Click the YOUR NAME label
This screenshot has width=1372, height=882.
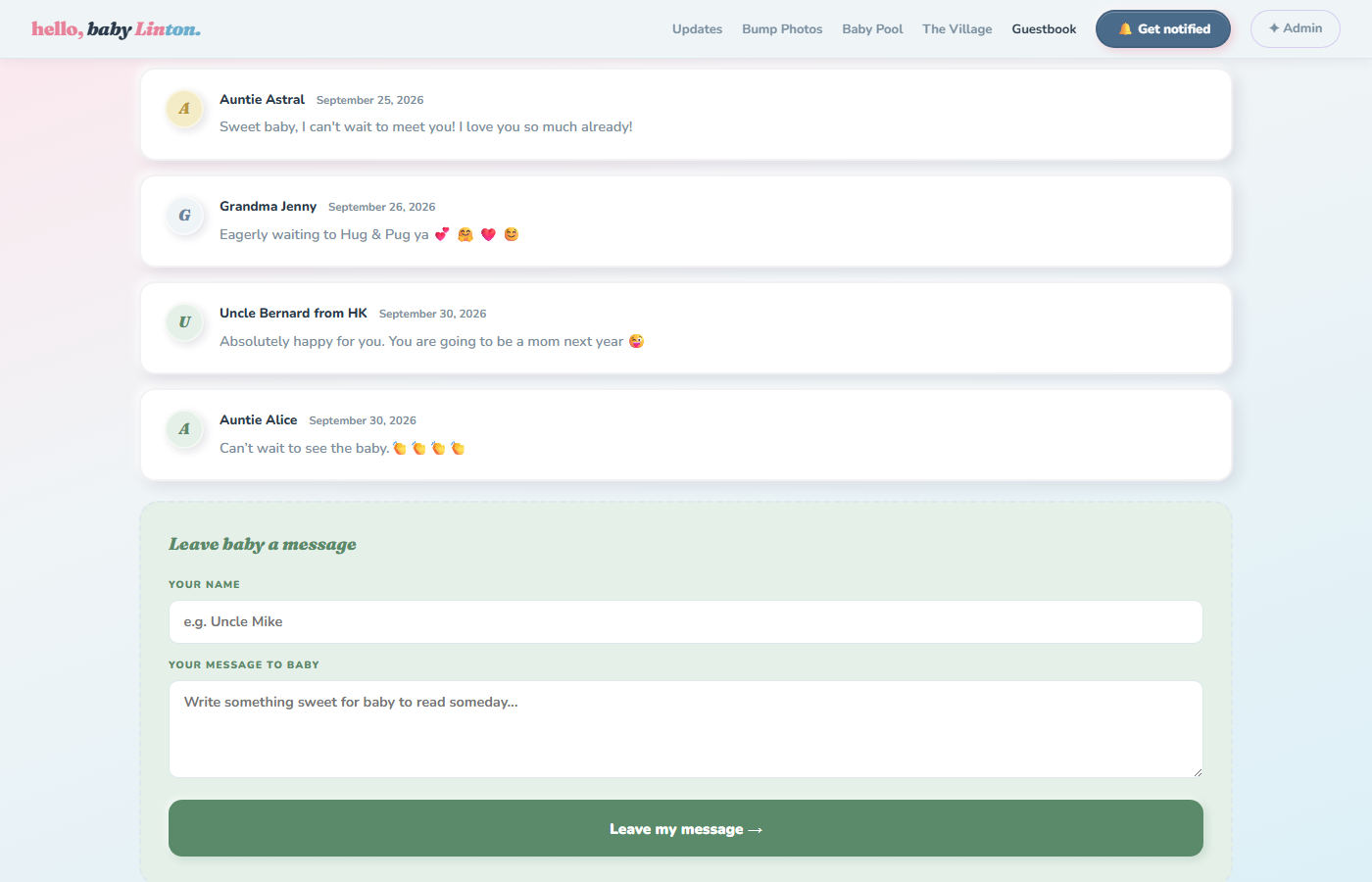click(204, 585)
